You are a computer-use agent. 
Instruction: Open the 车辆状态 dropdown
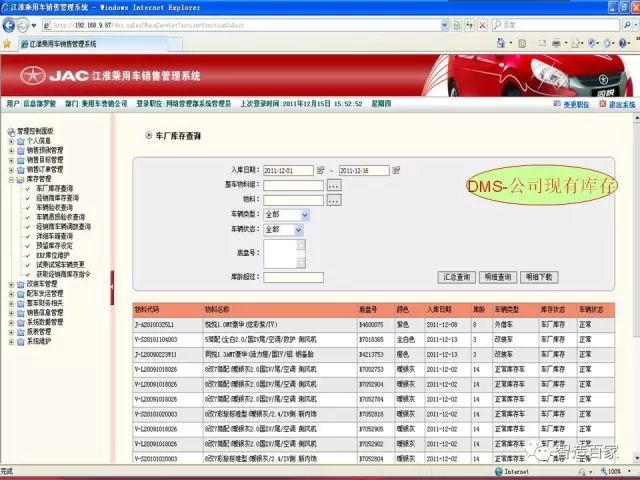(x=298, y=230)
